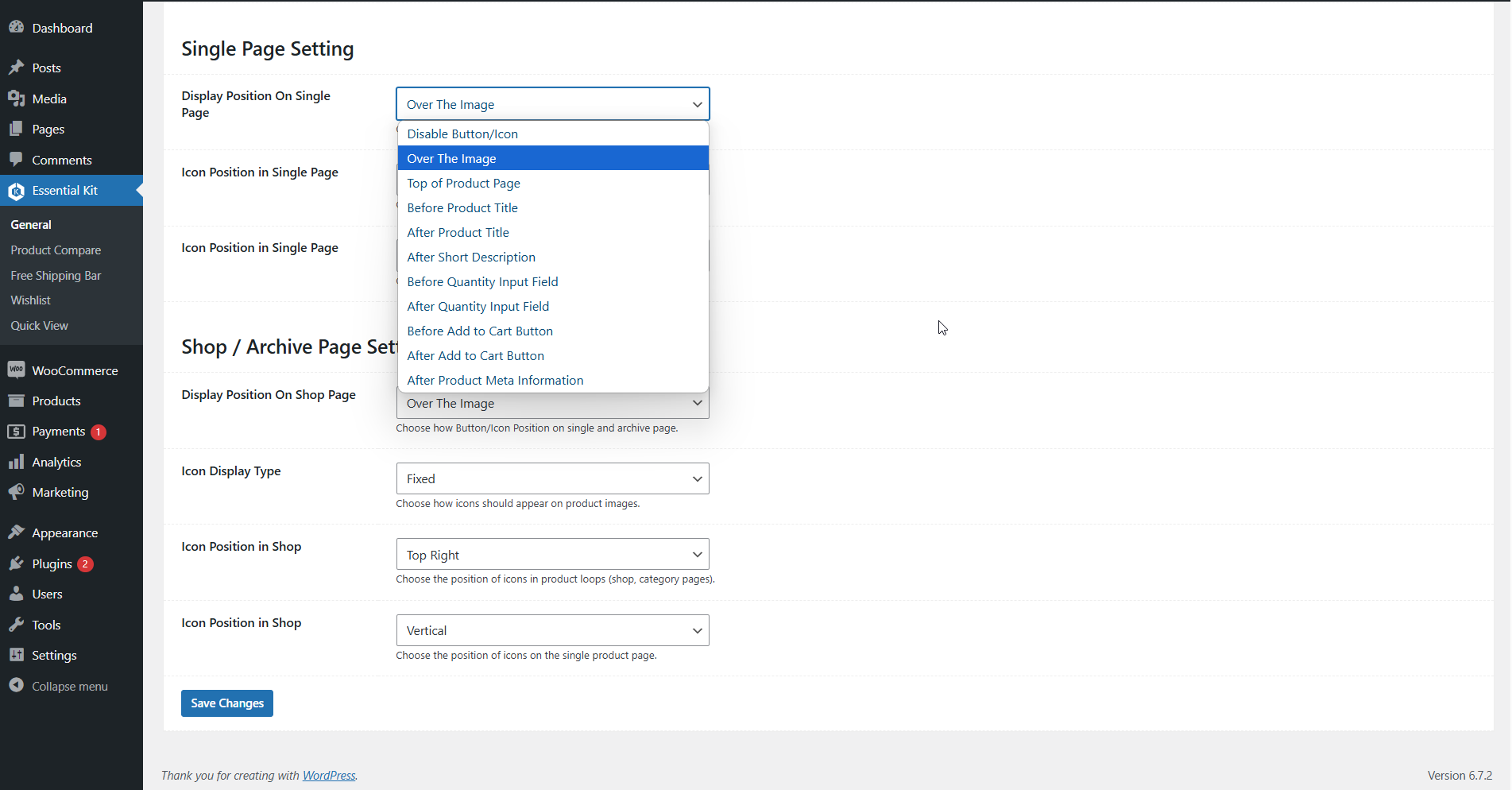Click the Version 6.7.2 text
The image size is (1512, 790).
(x=1460, y=776)
